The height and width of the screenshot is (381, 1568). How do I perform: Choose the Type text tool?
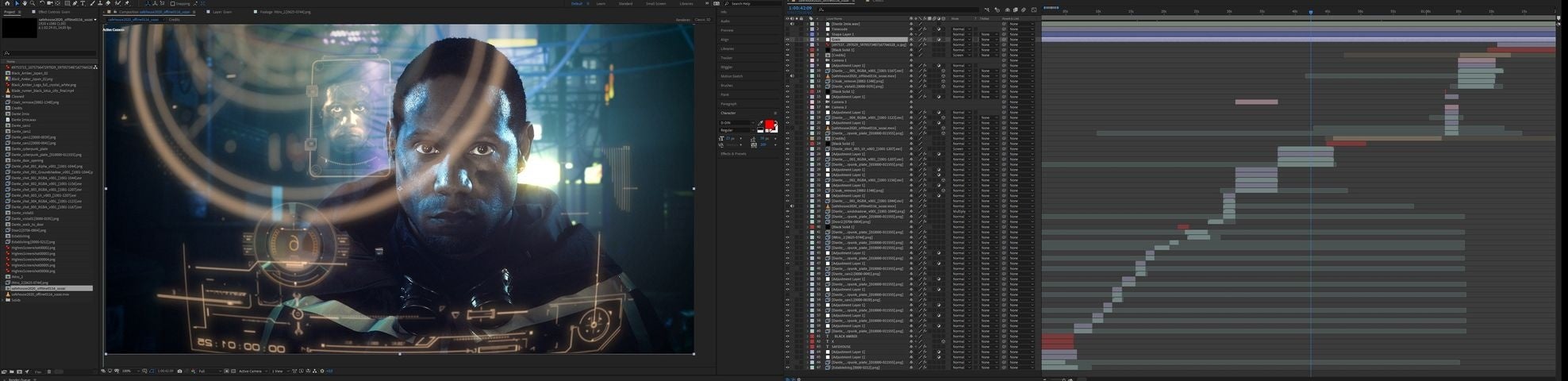(83, 3)
